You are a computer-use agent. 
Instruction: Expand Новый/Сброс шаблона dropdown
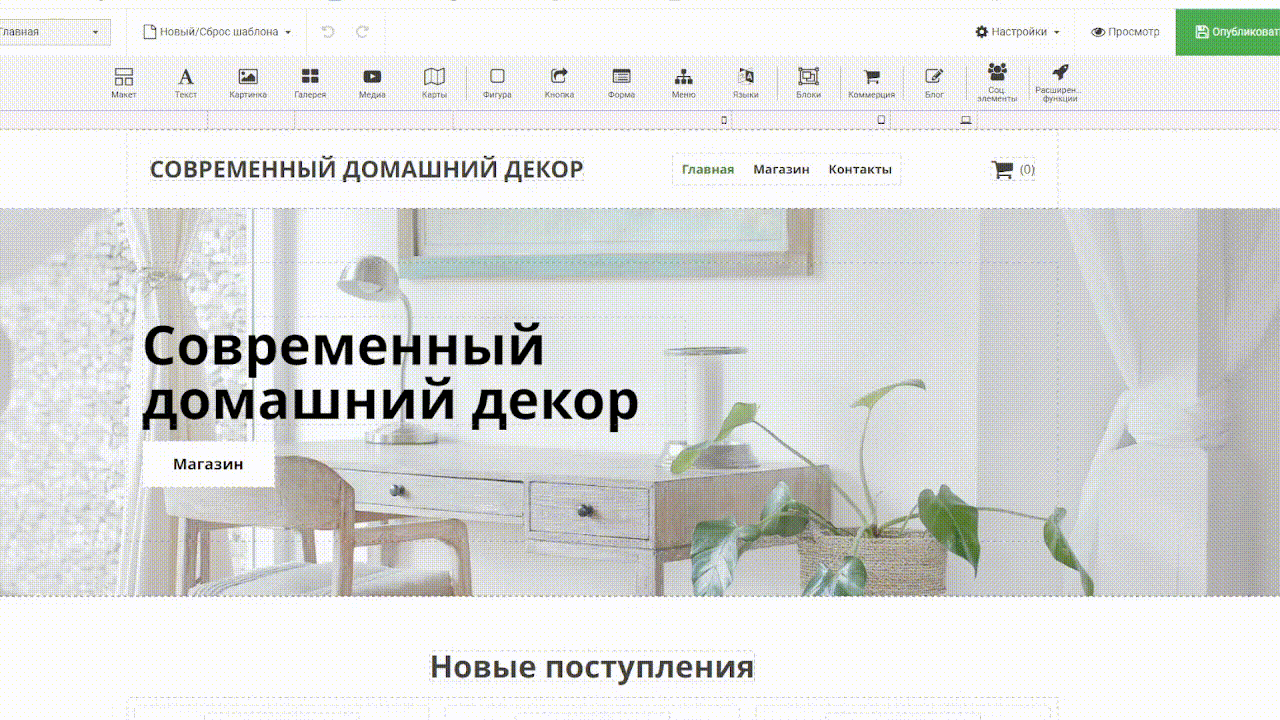[x=217, y=32]
